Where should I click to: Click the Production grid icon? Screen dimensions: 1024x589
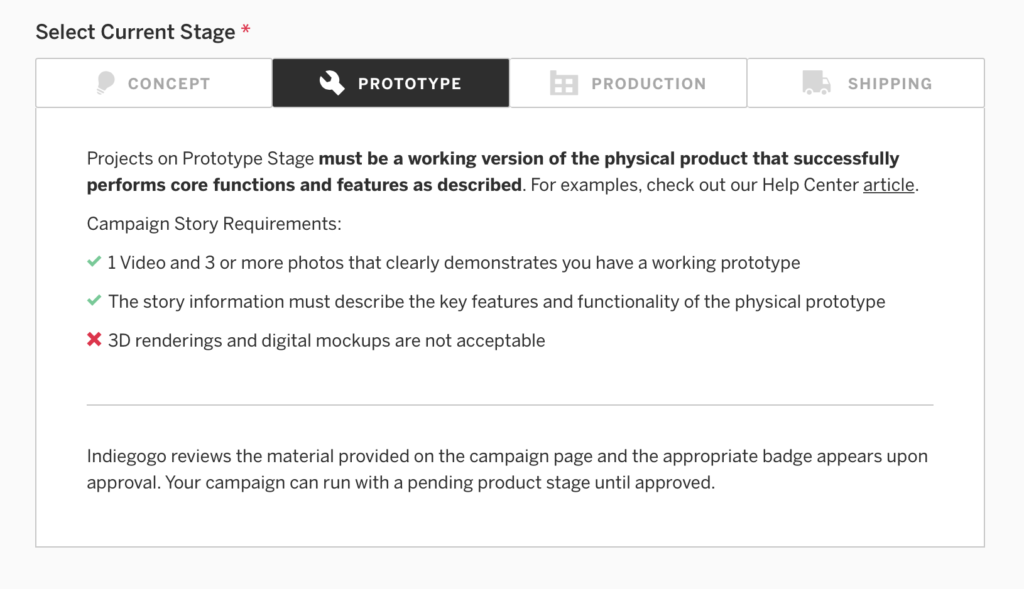(564, 84)
